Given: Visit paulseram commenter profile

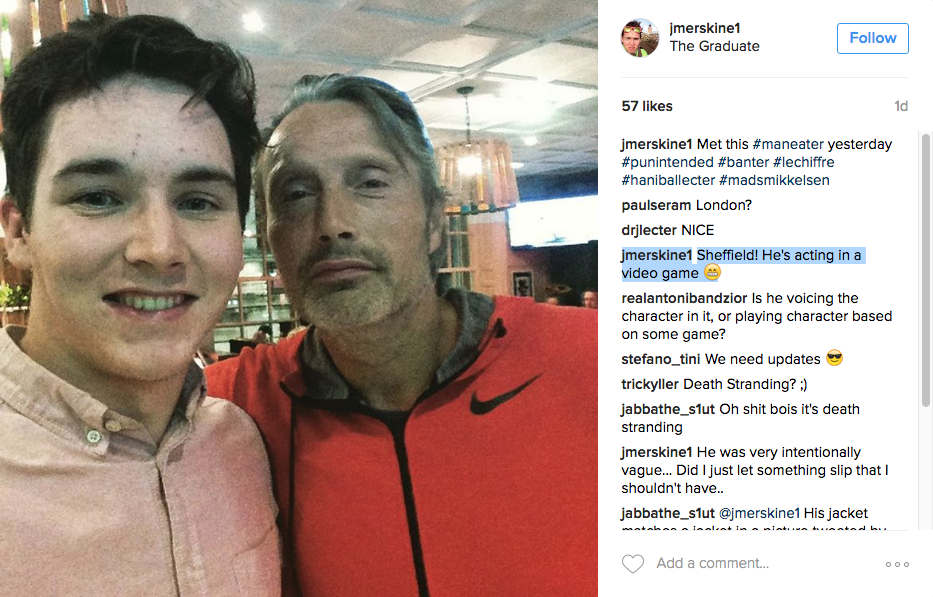Looking at the screenshot, I should tap(656, 205).
